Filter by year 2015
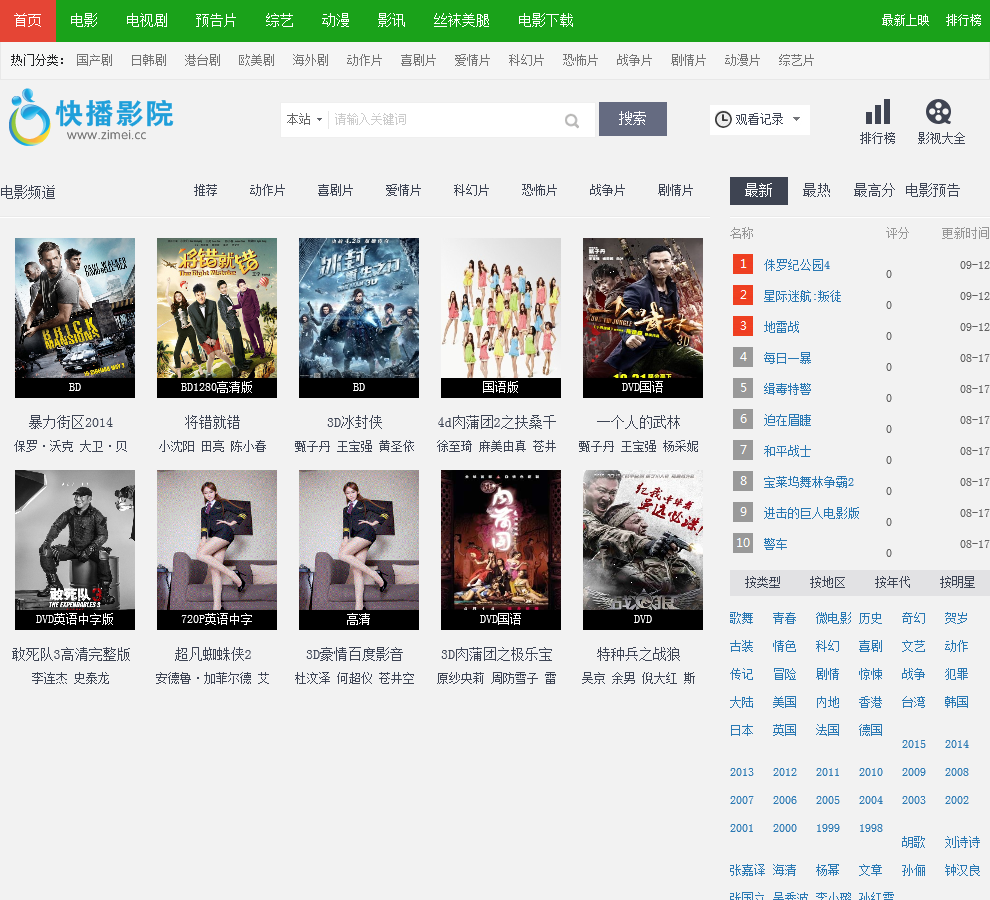The image size is (990, 900). coord(914,744)
